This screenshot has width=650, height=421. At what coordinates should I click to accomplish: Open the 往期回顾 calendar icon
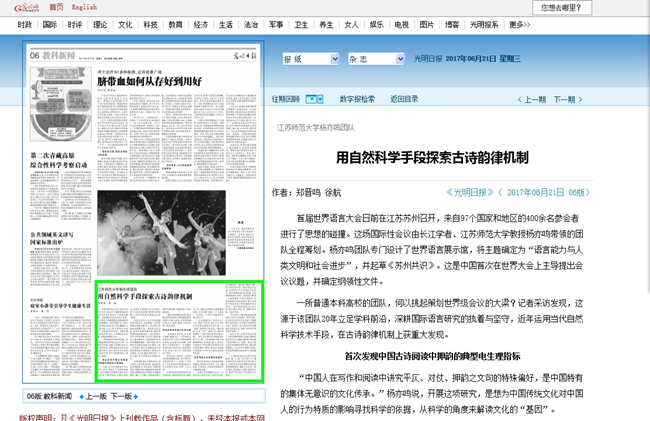pos(314,99)
